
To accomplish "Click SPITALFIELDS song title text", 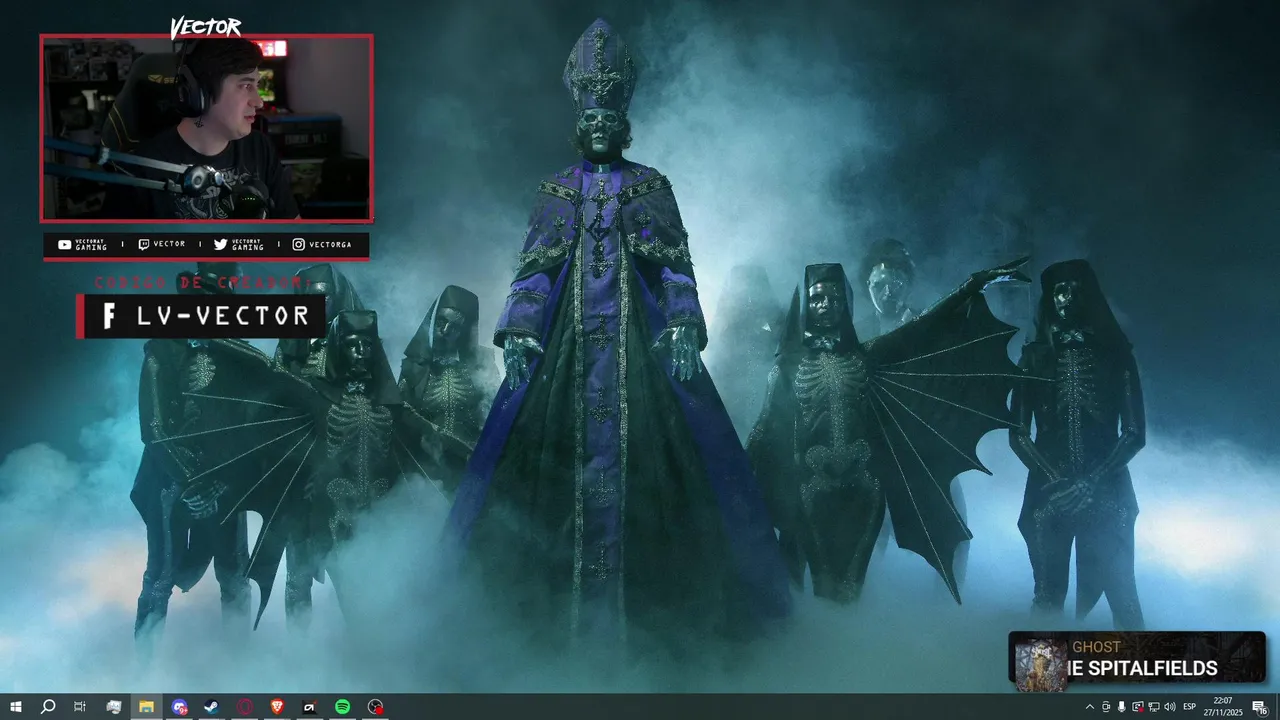I will pyautogui.click(x=1153, y=669).
